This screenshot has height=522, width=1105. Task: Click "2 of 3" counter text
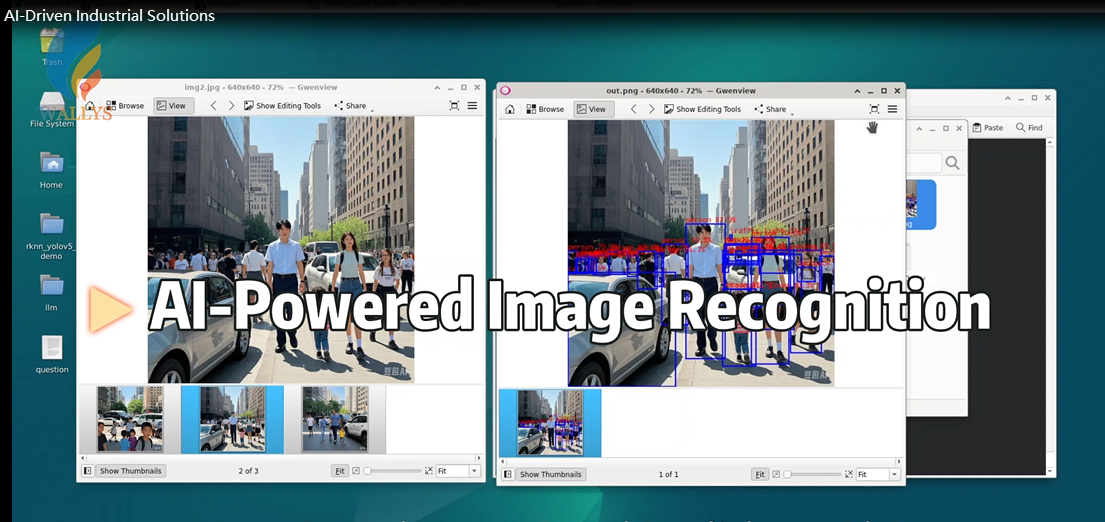[248, 471]
